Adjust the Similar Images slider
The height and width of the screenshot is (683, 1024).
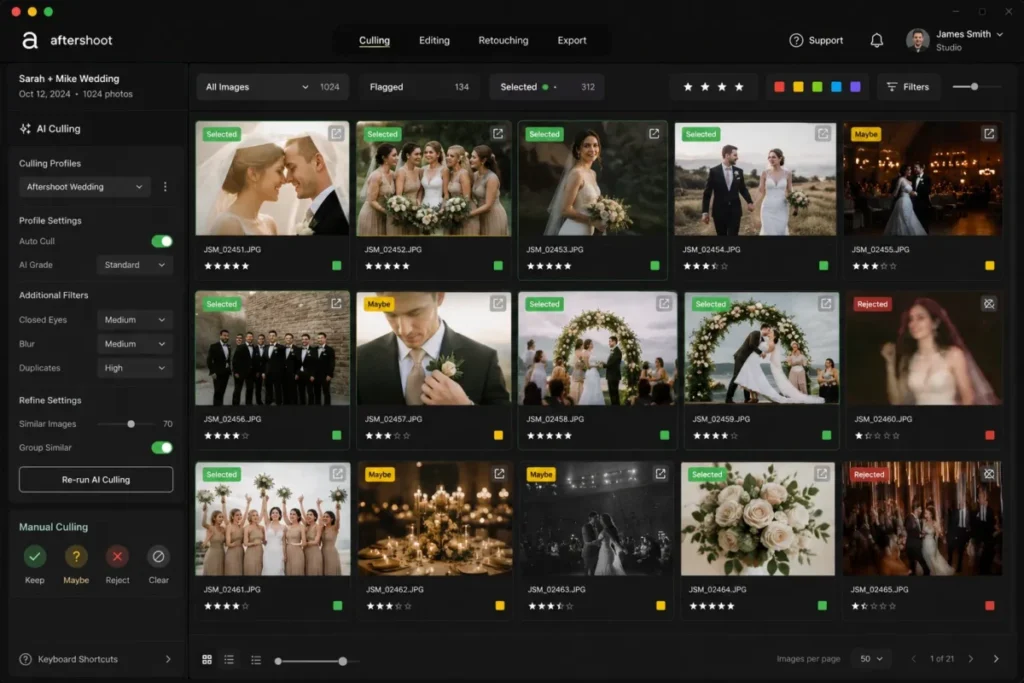click(131, 424)
